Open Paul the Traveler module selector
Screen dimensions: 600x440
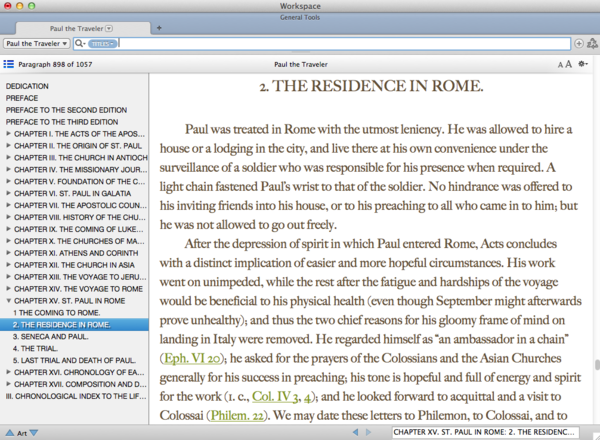point(37,44)
